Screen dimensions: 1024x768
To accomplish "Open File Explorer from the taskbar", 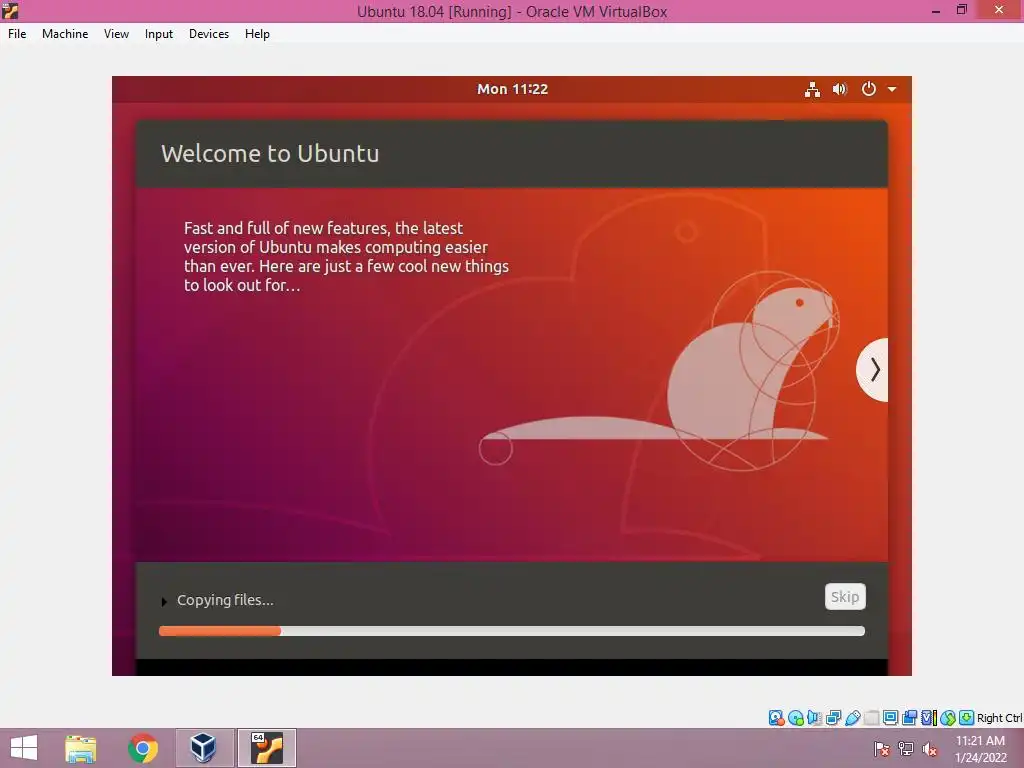I will pyautogui.click(x=81, y=748).
